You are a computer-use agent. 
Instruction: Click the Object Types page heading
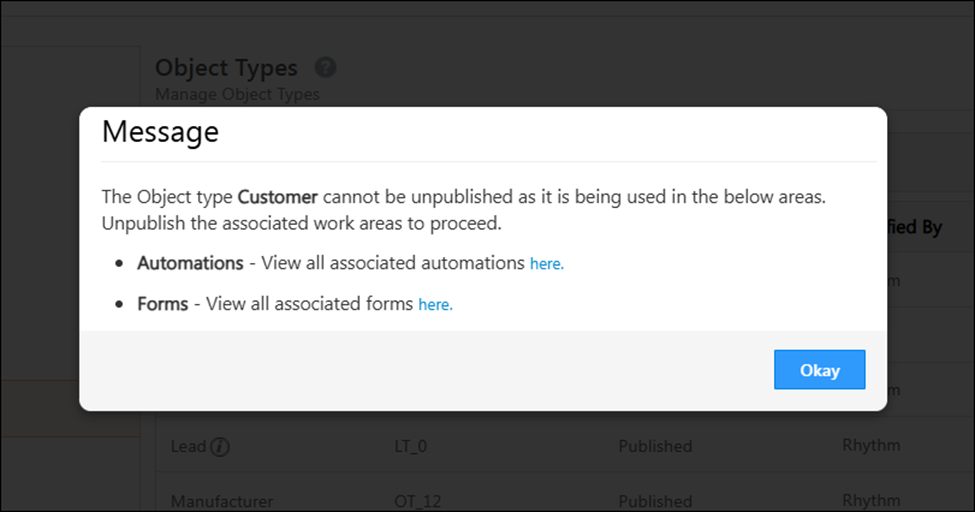226,68
